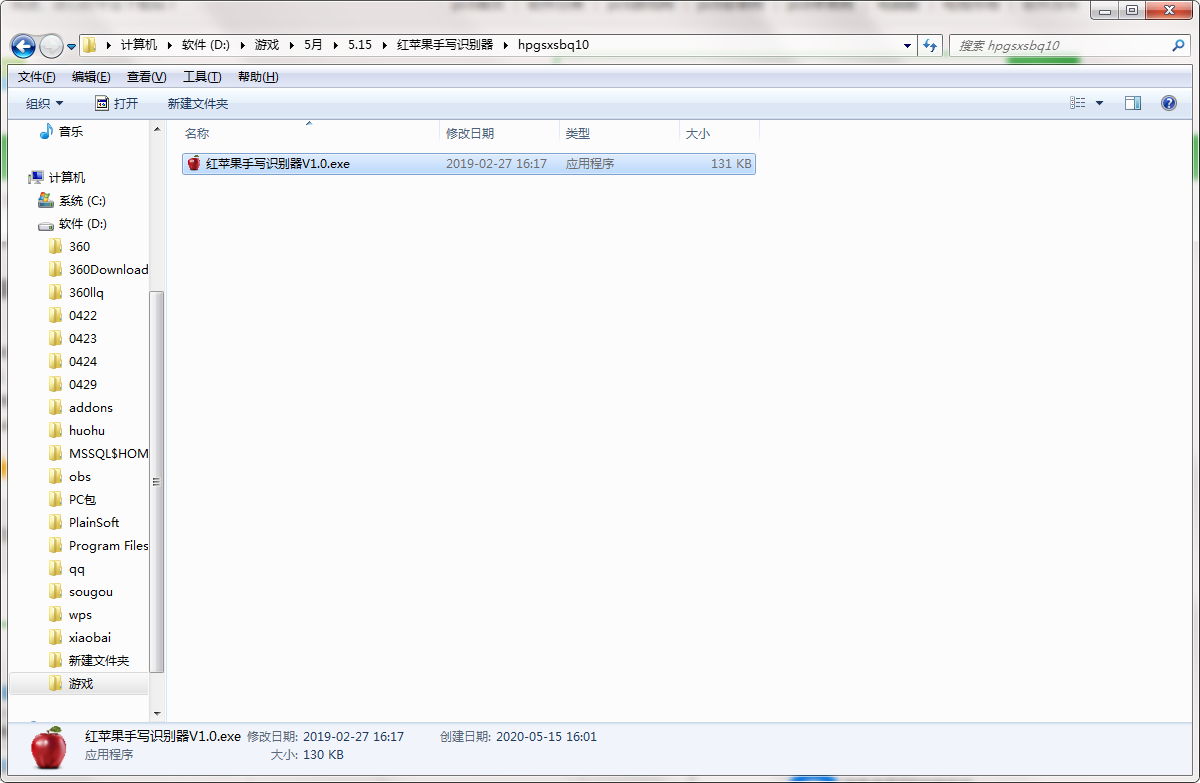Open the 组织 dropdown

(x=44, y=103)
